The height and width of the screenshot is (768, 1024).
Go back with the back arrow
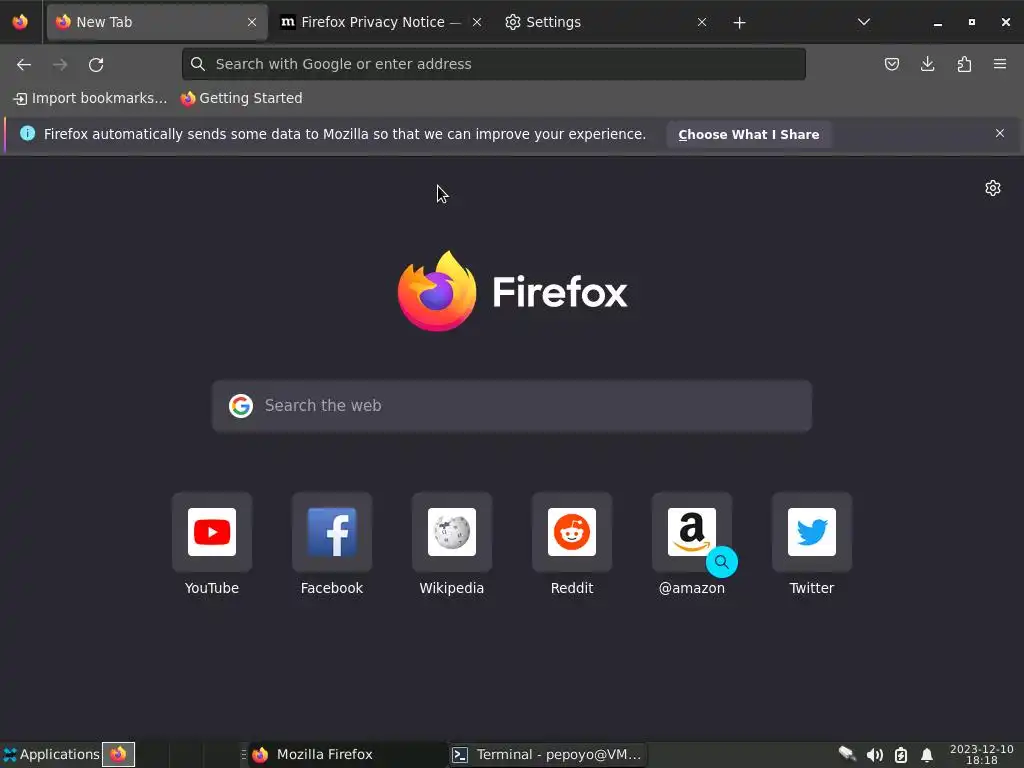pyautogui.click(x=24, y=64)
